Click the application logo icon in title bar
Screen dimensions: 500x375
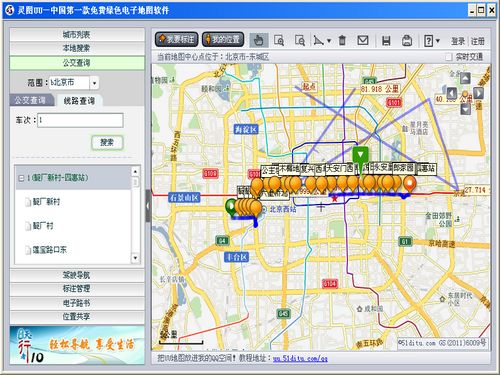pyautogui.click(x=10, y=10)
